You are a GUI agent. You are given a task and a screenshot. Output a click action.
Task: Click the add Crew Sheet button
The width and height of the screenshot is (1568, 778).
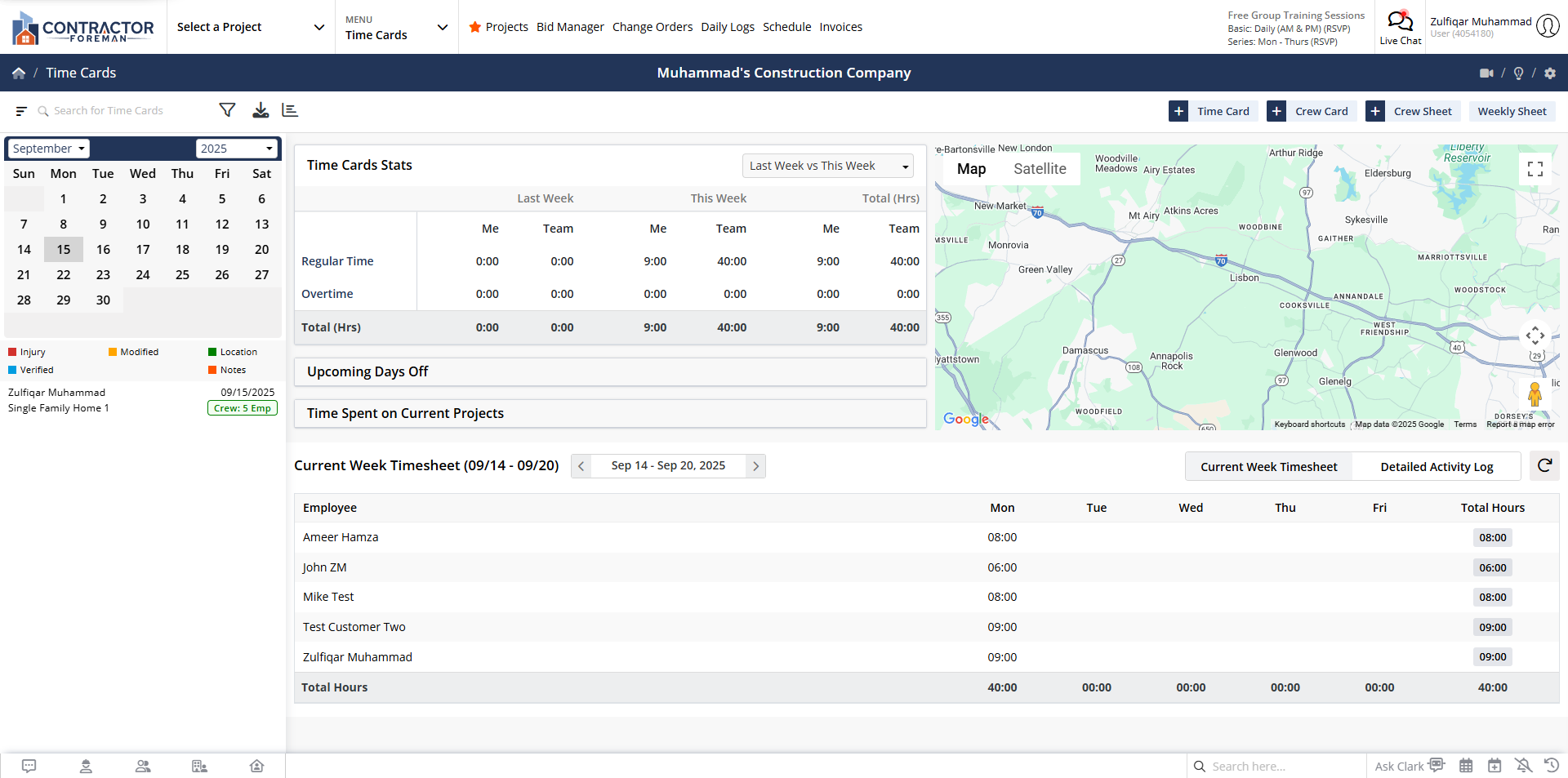click(1412, 111)
